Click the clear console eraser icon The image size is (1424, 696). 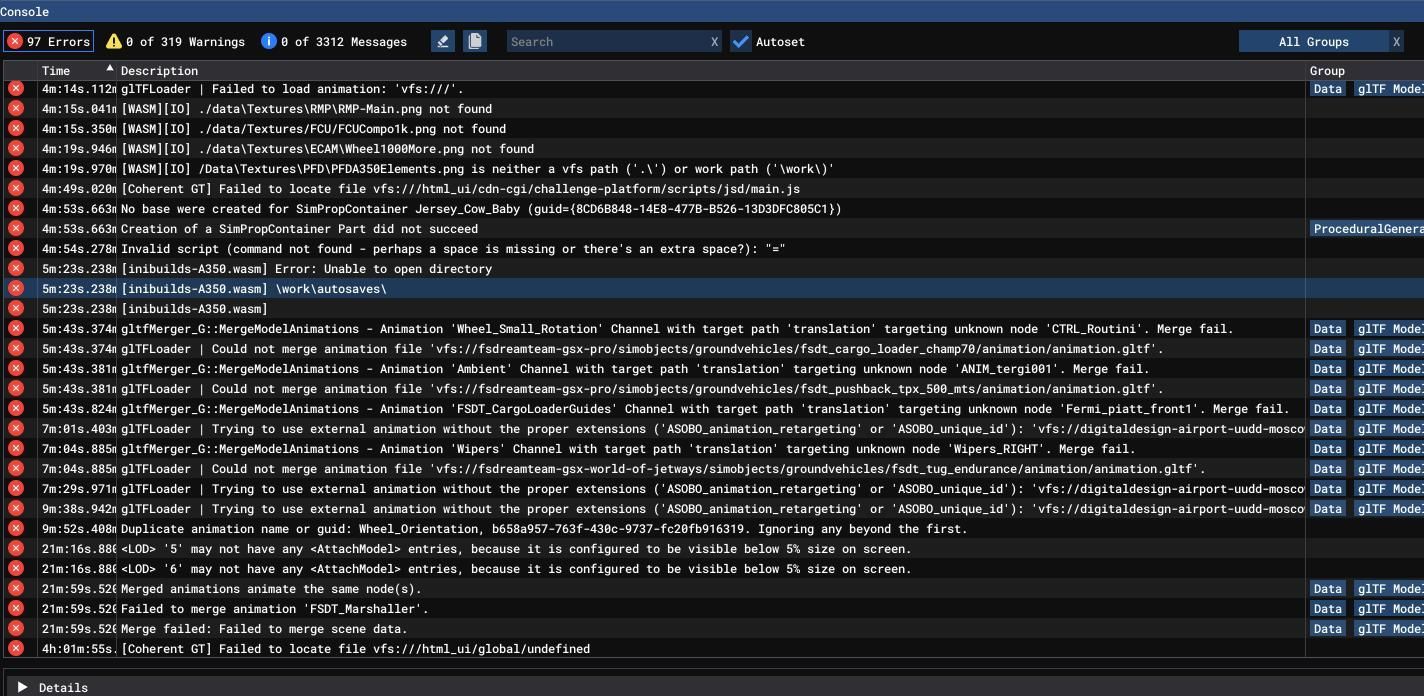point(443,41)
